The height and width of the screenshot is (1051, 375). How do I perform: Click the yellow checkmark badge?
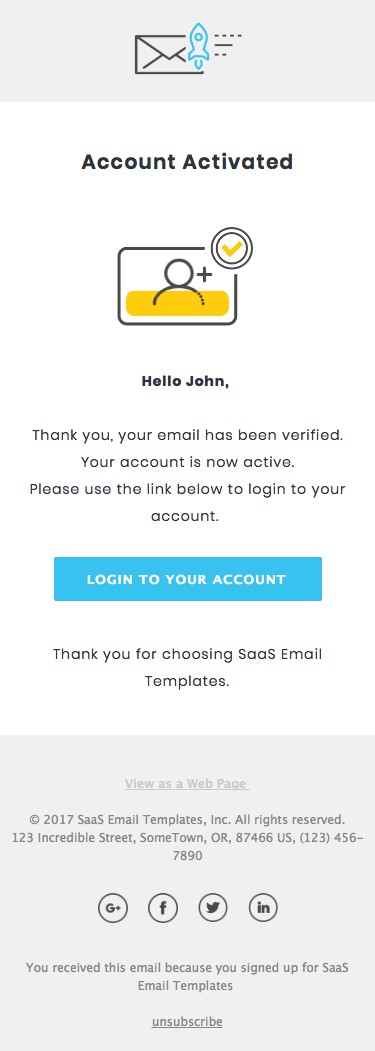click(x=232, y=249)
